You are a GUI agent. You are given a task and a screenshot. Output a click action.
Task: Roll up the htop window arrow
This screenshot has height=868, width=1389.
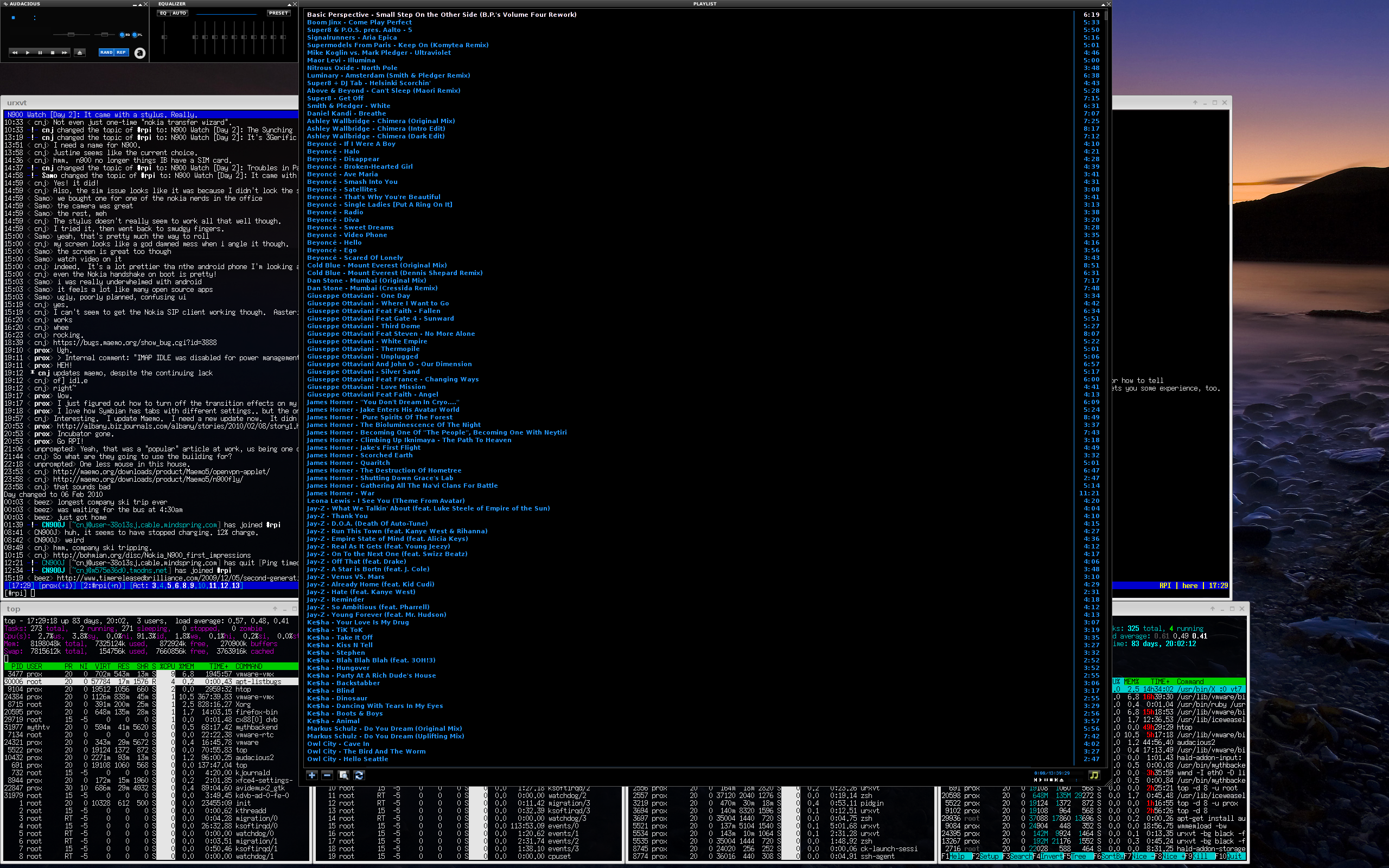coord(1212,609)
